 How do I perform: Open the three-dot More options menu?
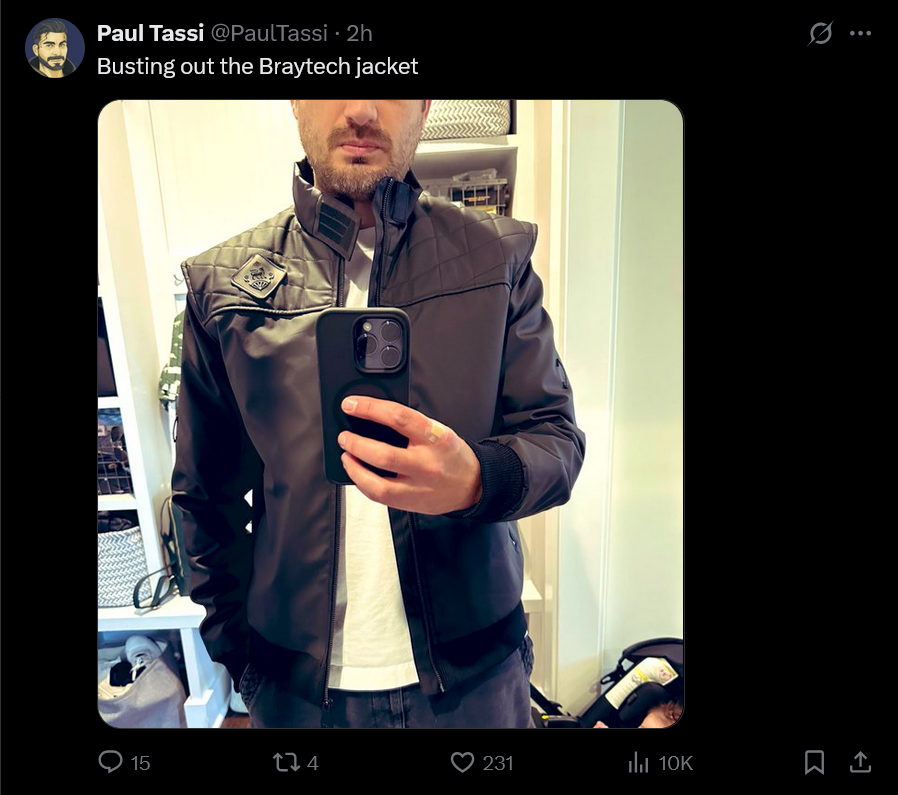860,33
